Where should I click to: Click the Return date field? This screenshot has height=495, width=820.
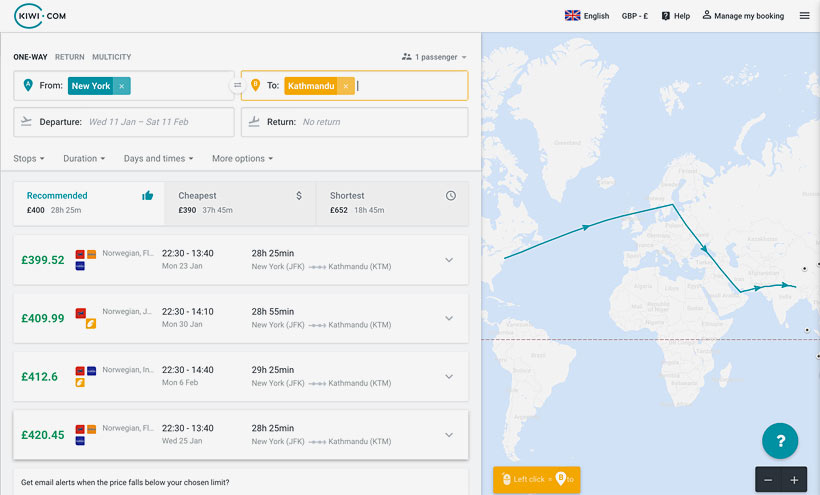(x=355, y=122)
